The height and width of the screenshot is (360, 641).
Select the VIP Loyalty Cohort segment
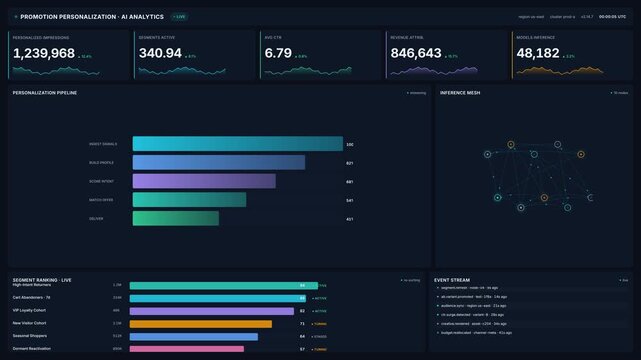click(x=170, y=311)
